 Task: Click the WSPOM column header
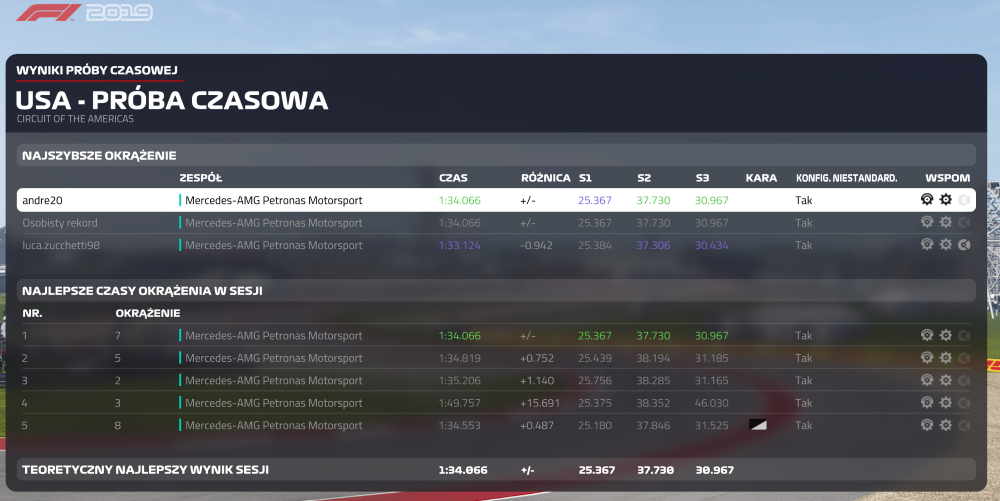pyautogui.click(x=948, y=178)
